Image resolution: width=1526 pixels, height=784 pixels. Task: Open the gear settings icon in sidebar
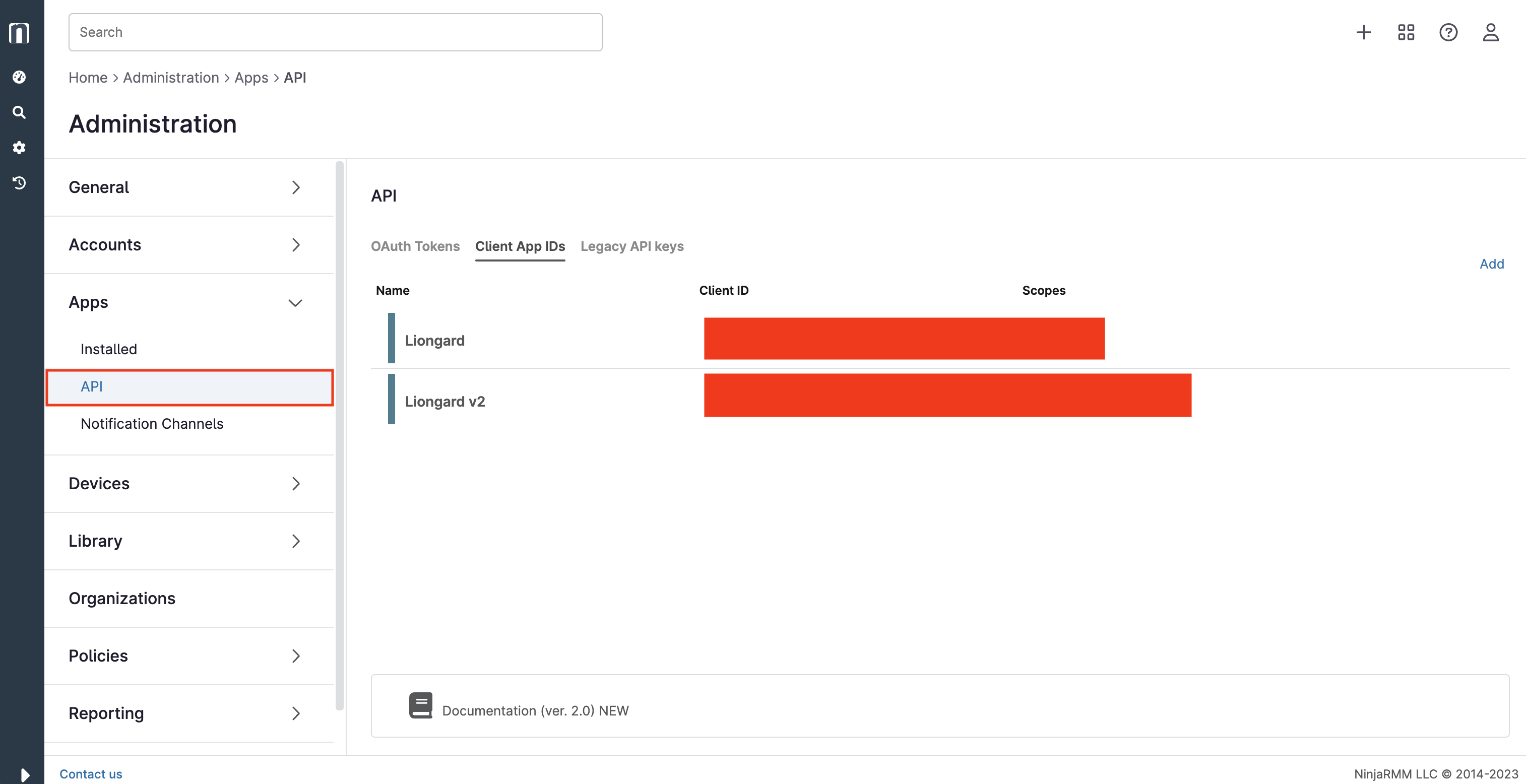pos(19,148)
